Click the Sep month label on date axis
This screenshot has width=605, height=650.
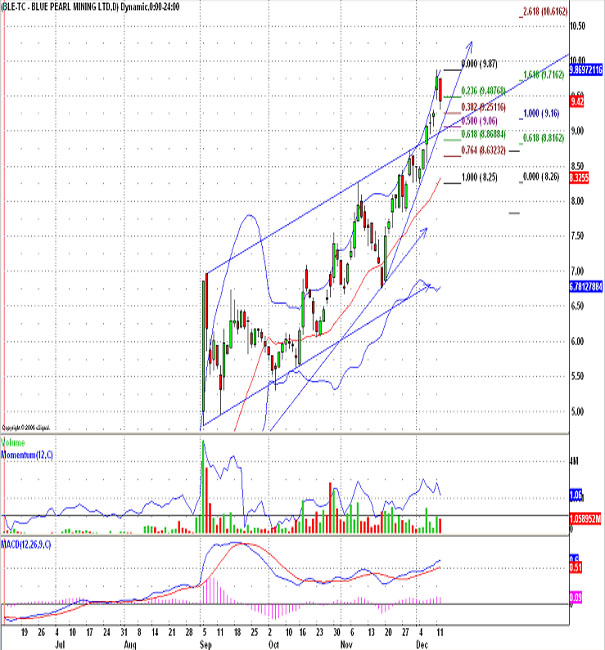[x=206, y=645]
